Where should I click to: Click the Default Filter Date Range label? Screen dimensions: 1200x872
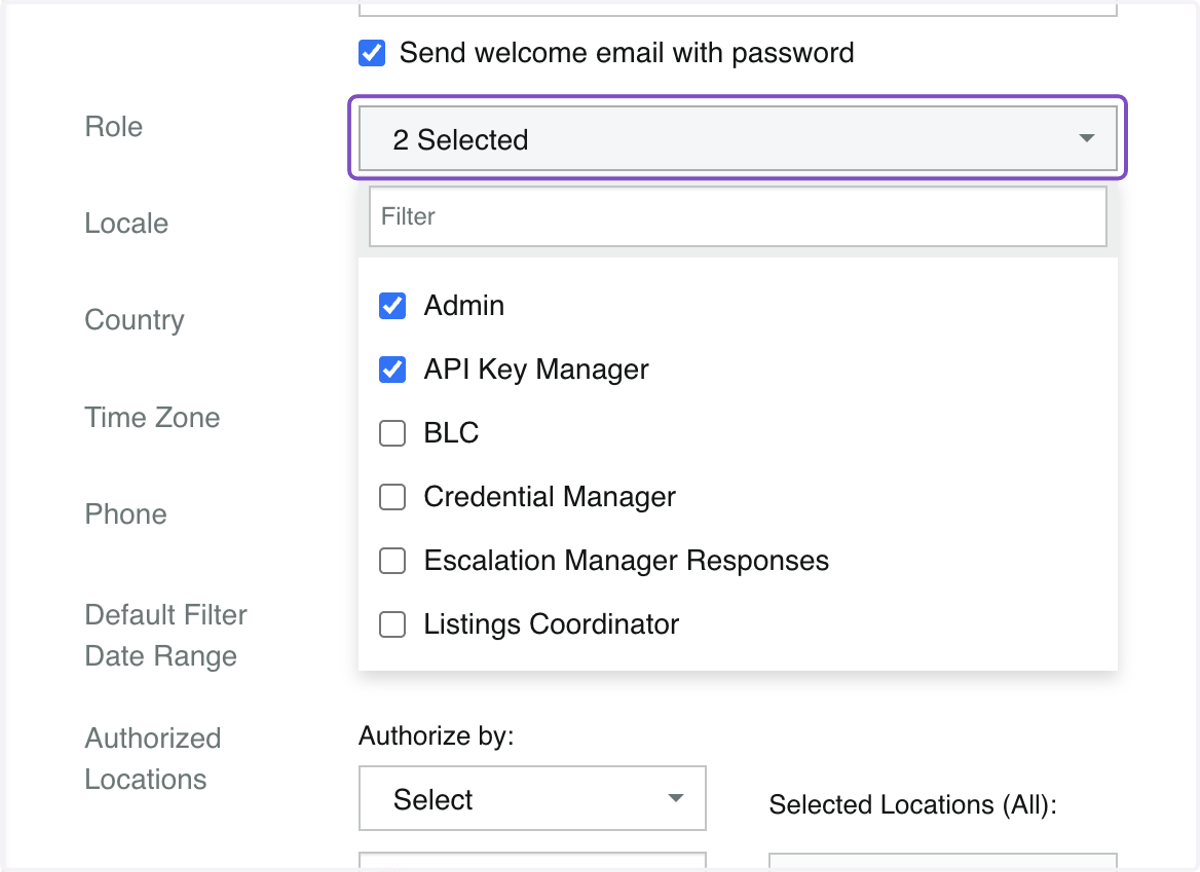click(166, 635)
